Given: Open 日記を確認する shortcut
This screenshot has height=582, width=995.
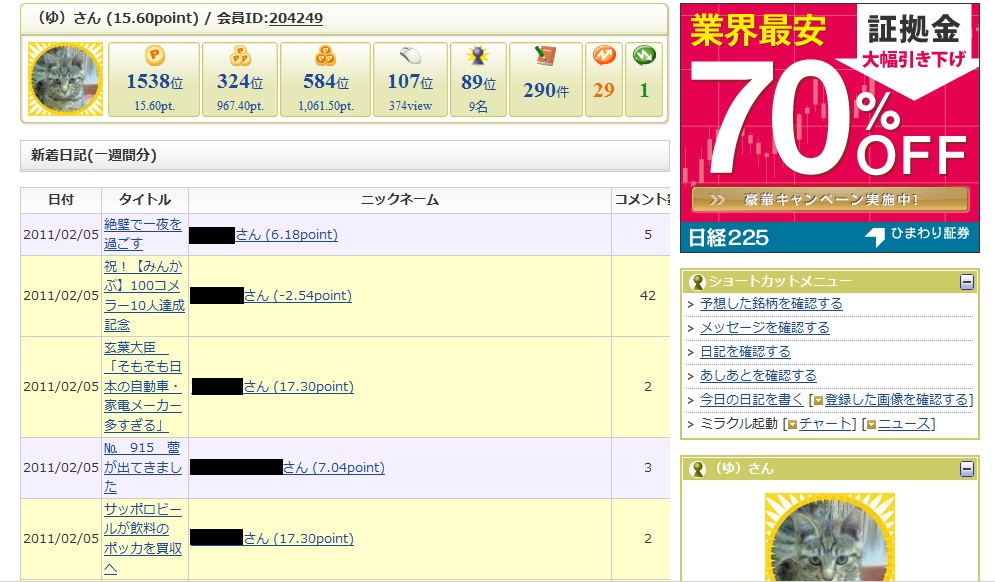Looking at the screenshot, I should [x=745, y=352].
